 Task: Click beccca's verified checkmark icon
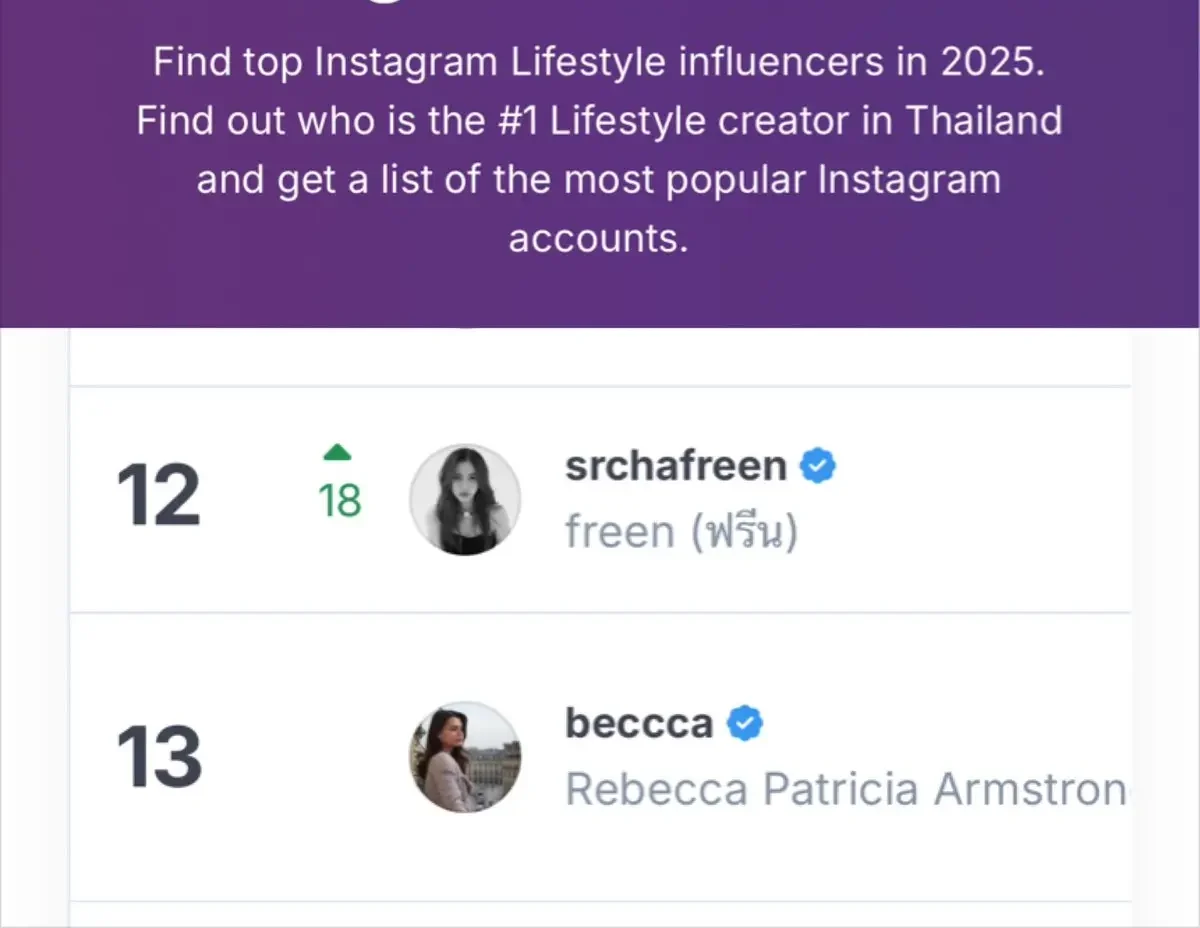(746, 722)
